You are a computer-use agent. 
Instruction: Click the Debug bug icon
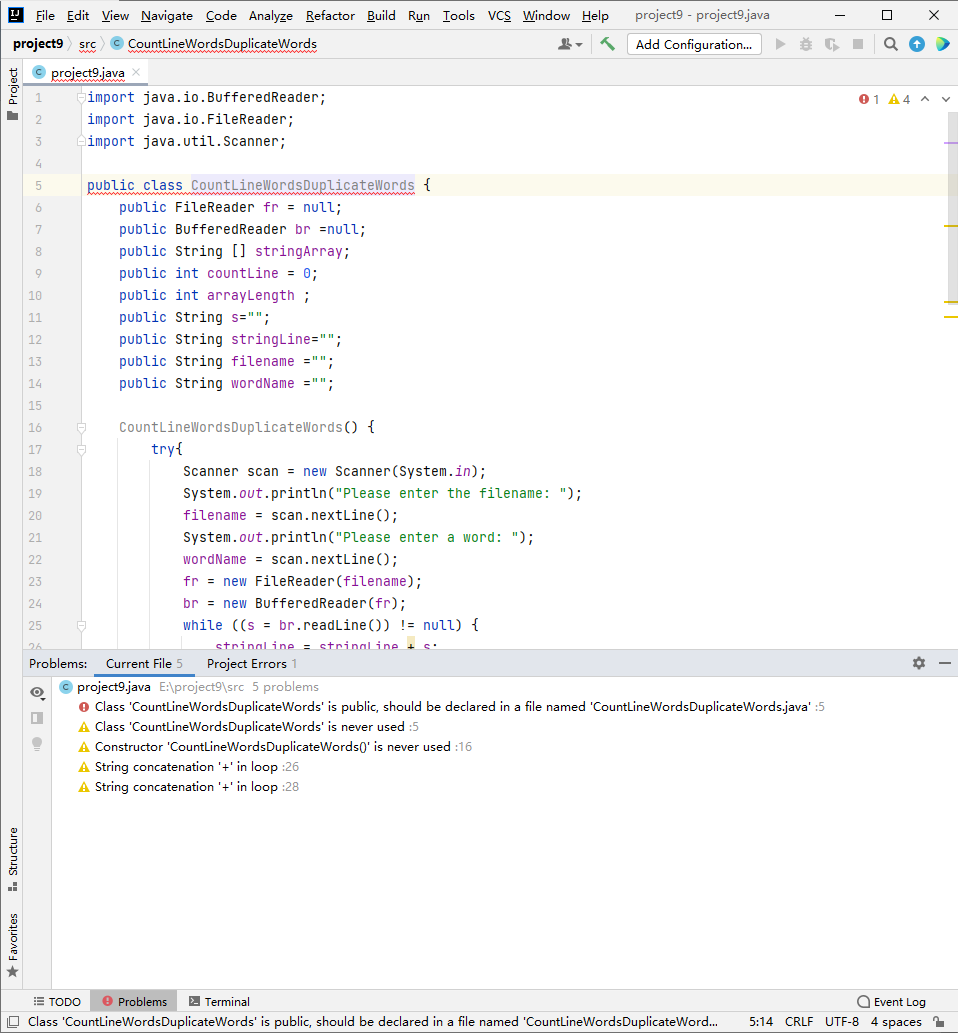point(806,44)
